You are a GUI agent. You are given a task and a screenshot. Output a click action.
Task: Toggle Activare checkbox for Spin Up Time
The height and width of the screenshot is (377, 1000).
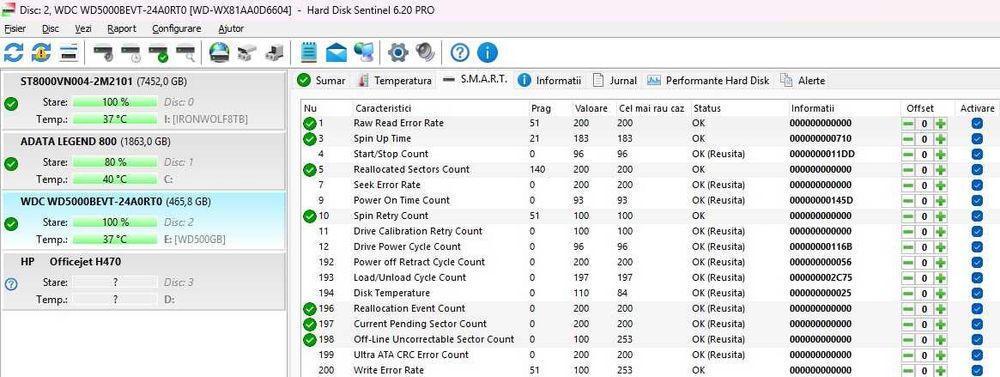point(977,138)
